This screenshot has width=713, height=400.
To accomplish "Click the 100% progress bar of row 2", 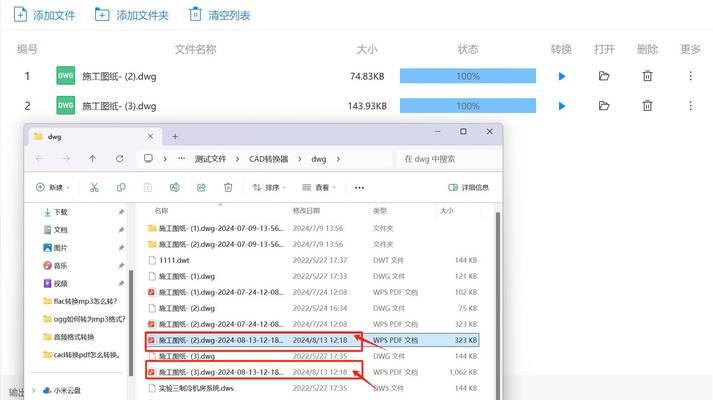I will coord(468,106).
